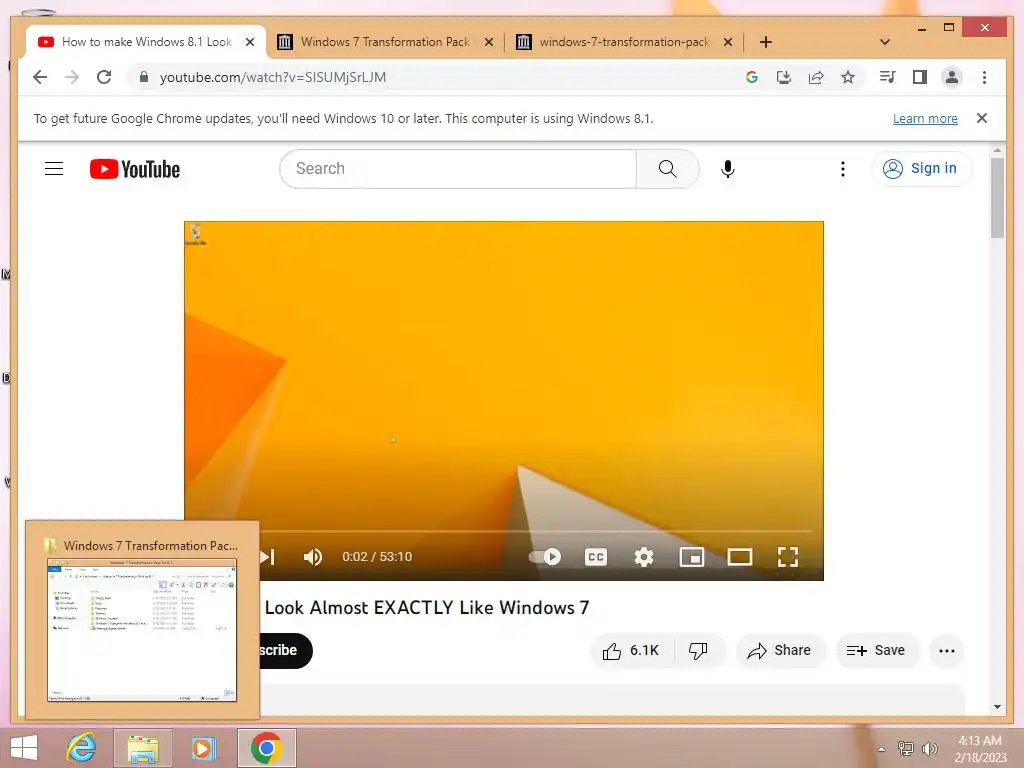1024x768 pixels.
Task: Enable miniplayer mode
Action: click(692, 556)
